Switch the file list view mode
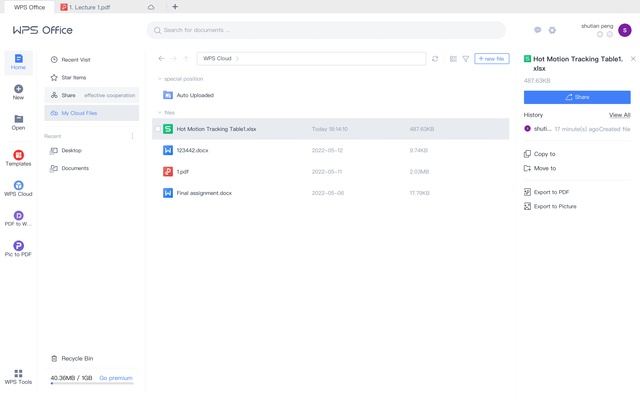The height and width of the screenshot is (400, 640). (453, 59)
